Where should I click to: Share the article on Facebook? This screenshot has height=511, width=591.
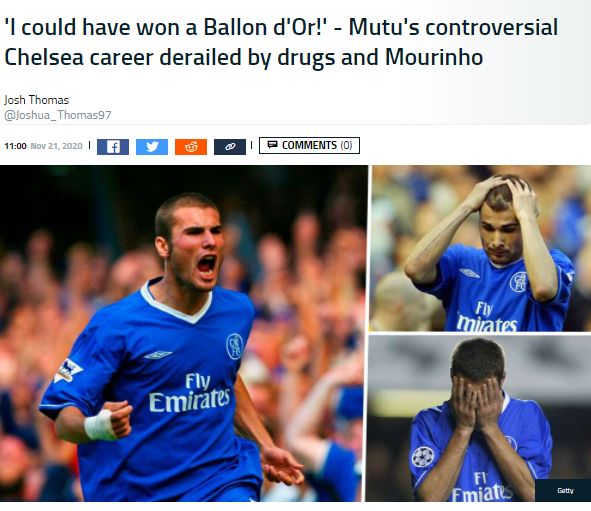coord(113,147)
